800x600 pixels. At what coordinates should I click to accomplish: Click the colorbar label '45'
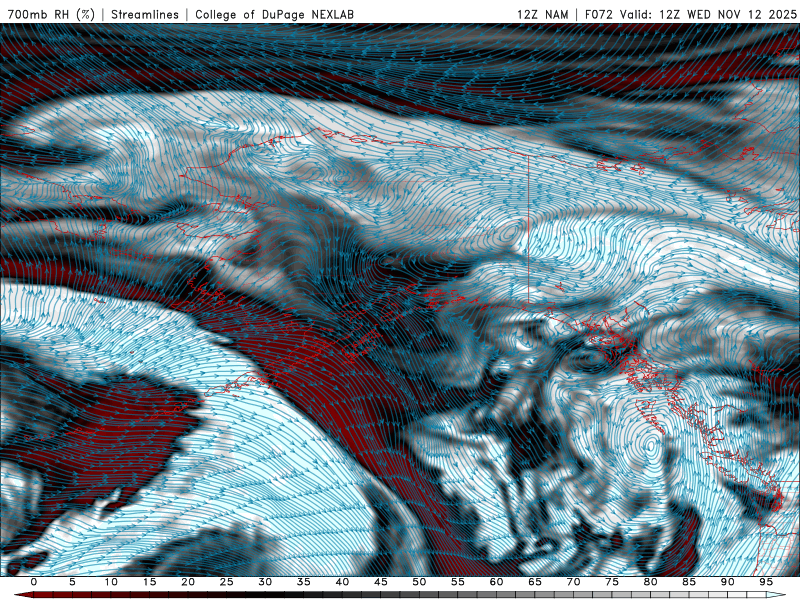[381, 582]
